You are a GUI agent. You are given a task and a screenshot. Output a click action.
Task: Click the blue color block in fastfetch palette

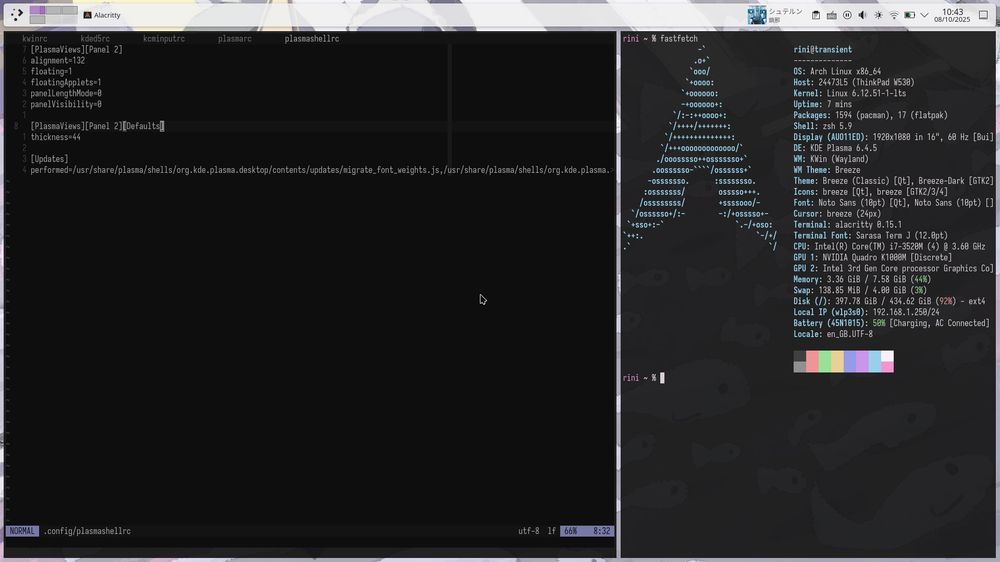point(849,361)
